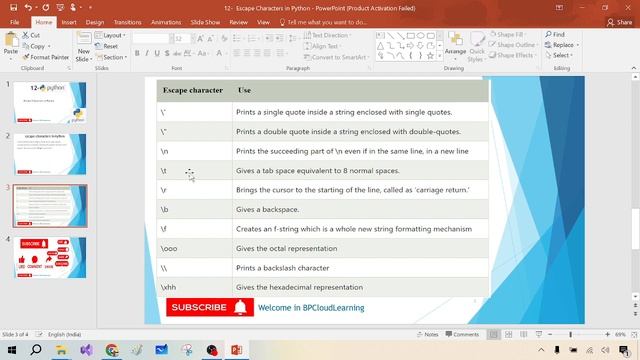Switch to the Design tab

pyautogui.click(x=95, y=22)
